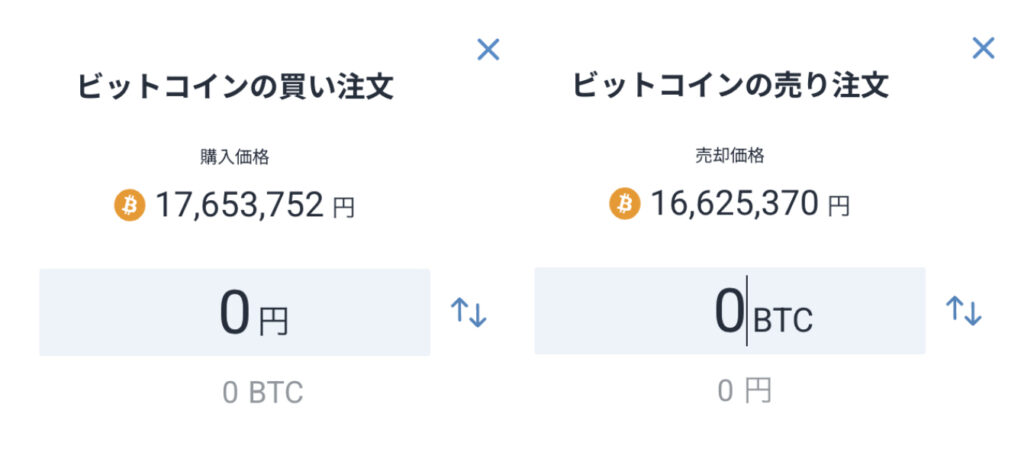Close the Bitcoin sell order dialog
Image resolution: width=1024 pixels, height=472 pixels.
click(x=984, y=48)
